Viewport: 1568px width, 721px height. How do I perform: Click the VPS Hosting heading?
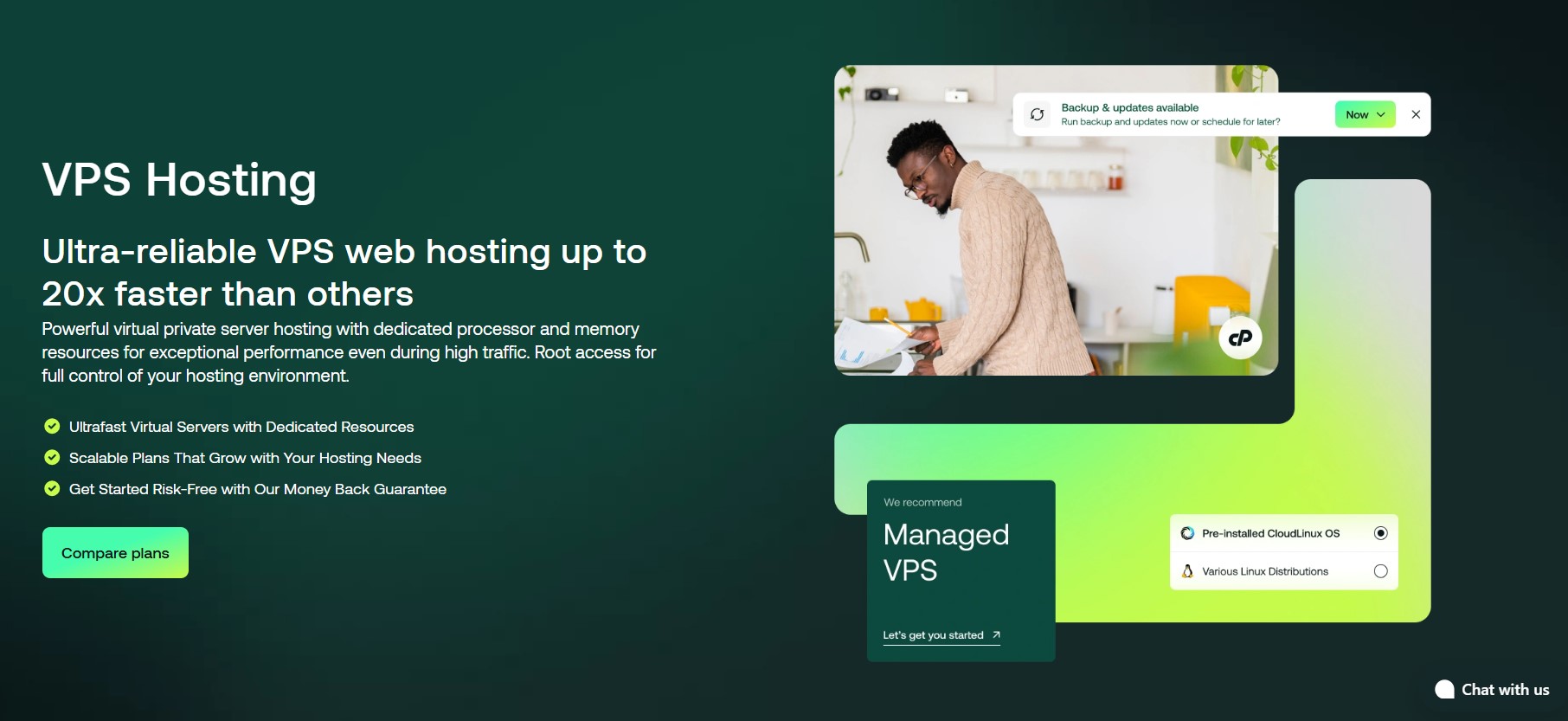point(179,180)
